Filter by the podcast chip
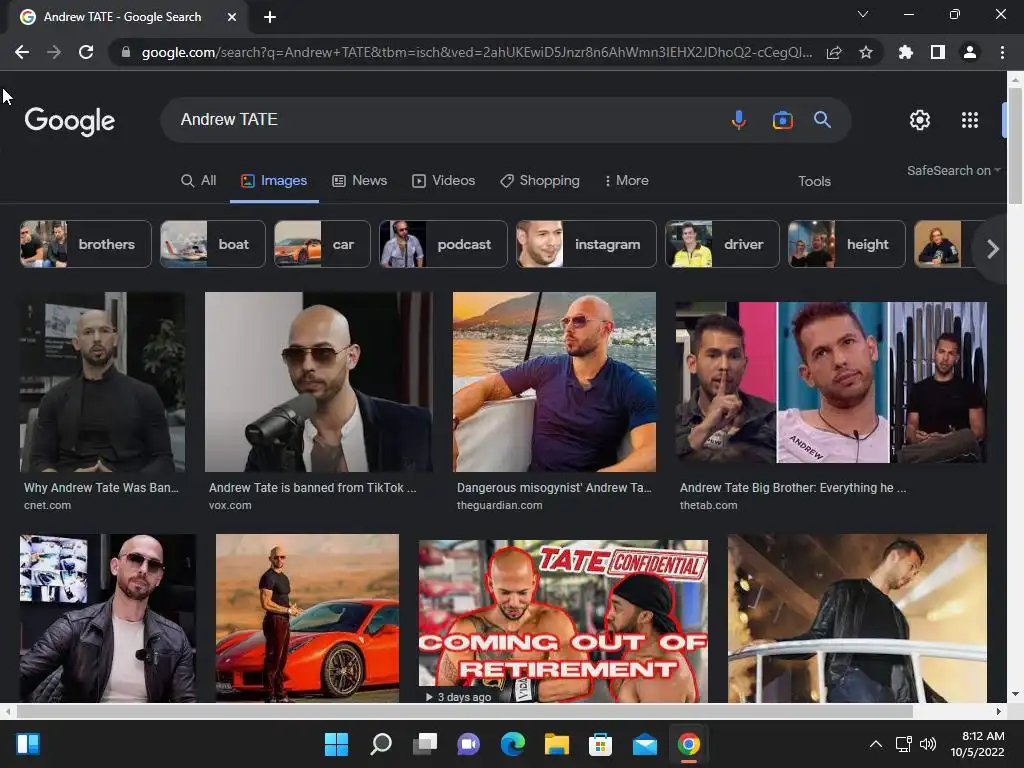 click(x=443, y=244)
